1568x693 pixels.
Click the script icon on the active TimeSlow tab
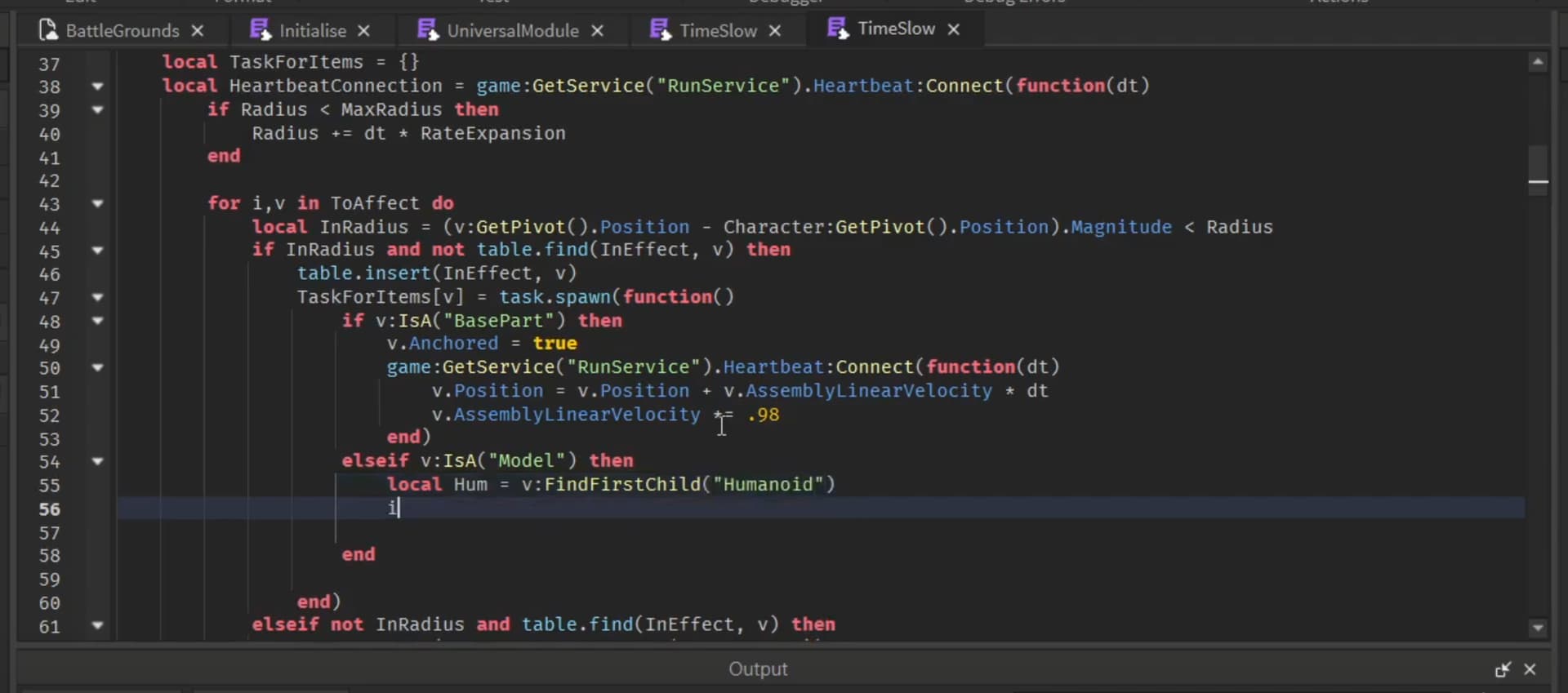click(x=838, y=29)
